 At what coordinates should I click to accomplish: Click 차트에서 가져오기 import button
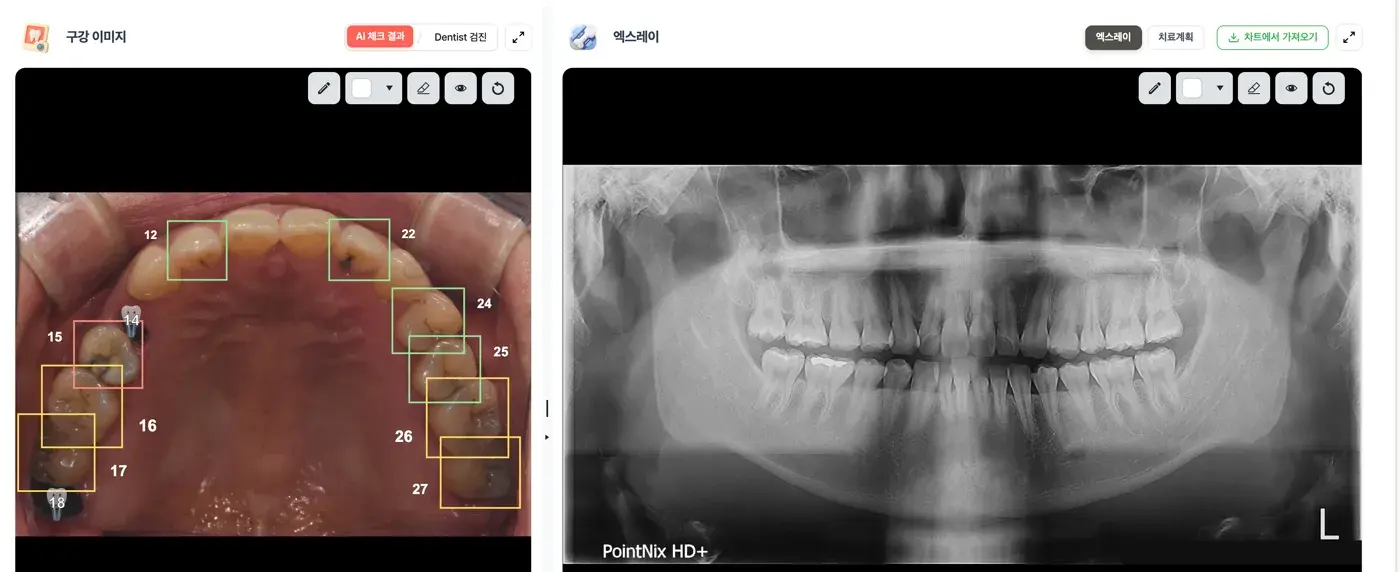click(1272, 37)
